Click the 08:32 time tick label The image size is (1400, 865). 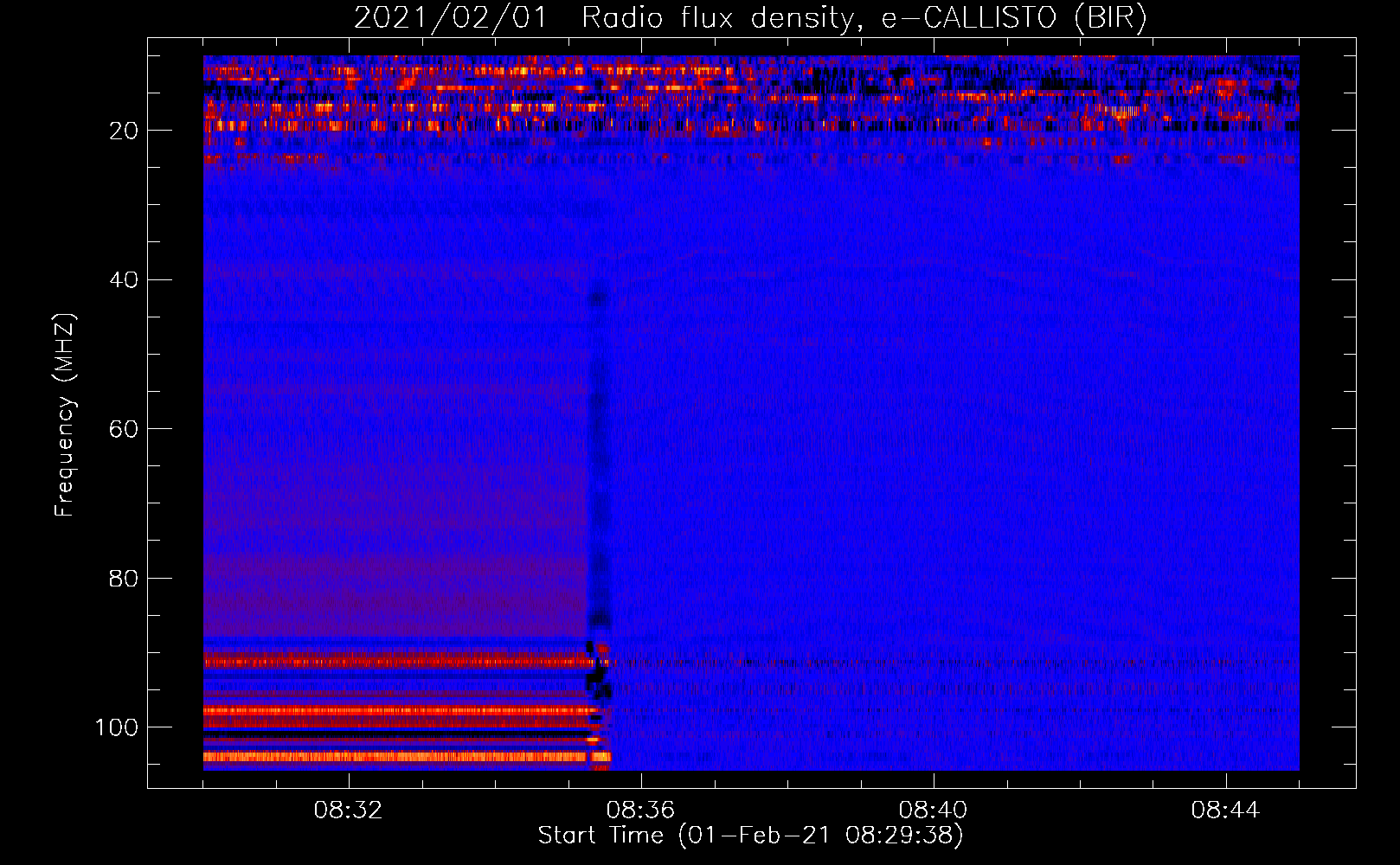pos(348,811)
